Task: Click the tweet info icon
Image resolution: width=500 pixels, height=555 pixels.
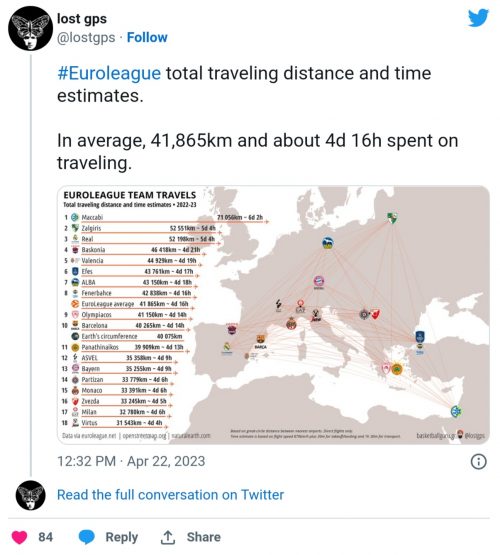Action: [478, 462]
